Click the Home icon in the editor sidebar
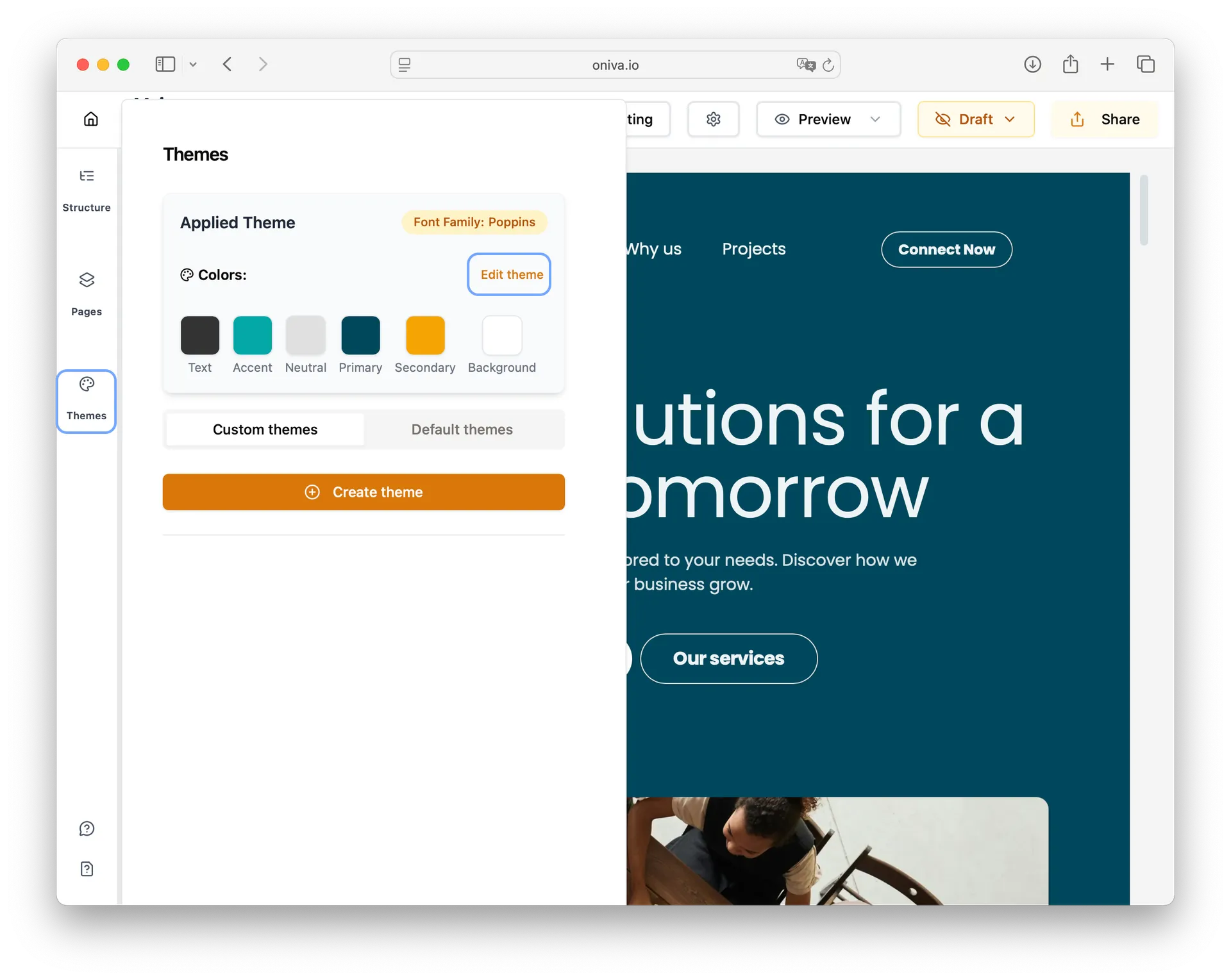 point(90,119)
